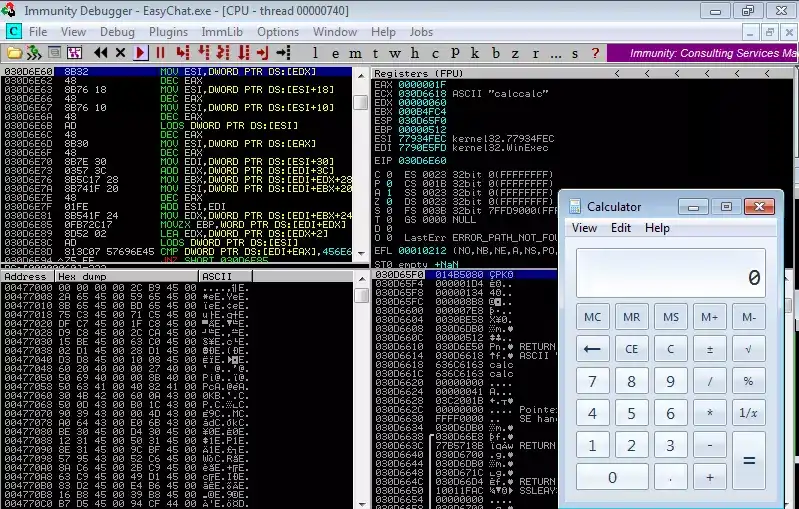Open the Plugins menu
This screenshot has width=799, height=509.
tap(168, 32)
